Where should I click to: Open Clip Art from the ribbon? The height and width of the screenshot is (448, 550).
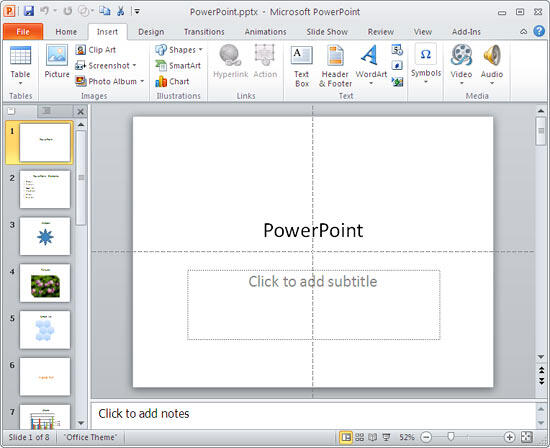click(x=95, y=50)
